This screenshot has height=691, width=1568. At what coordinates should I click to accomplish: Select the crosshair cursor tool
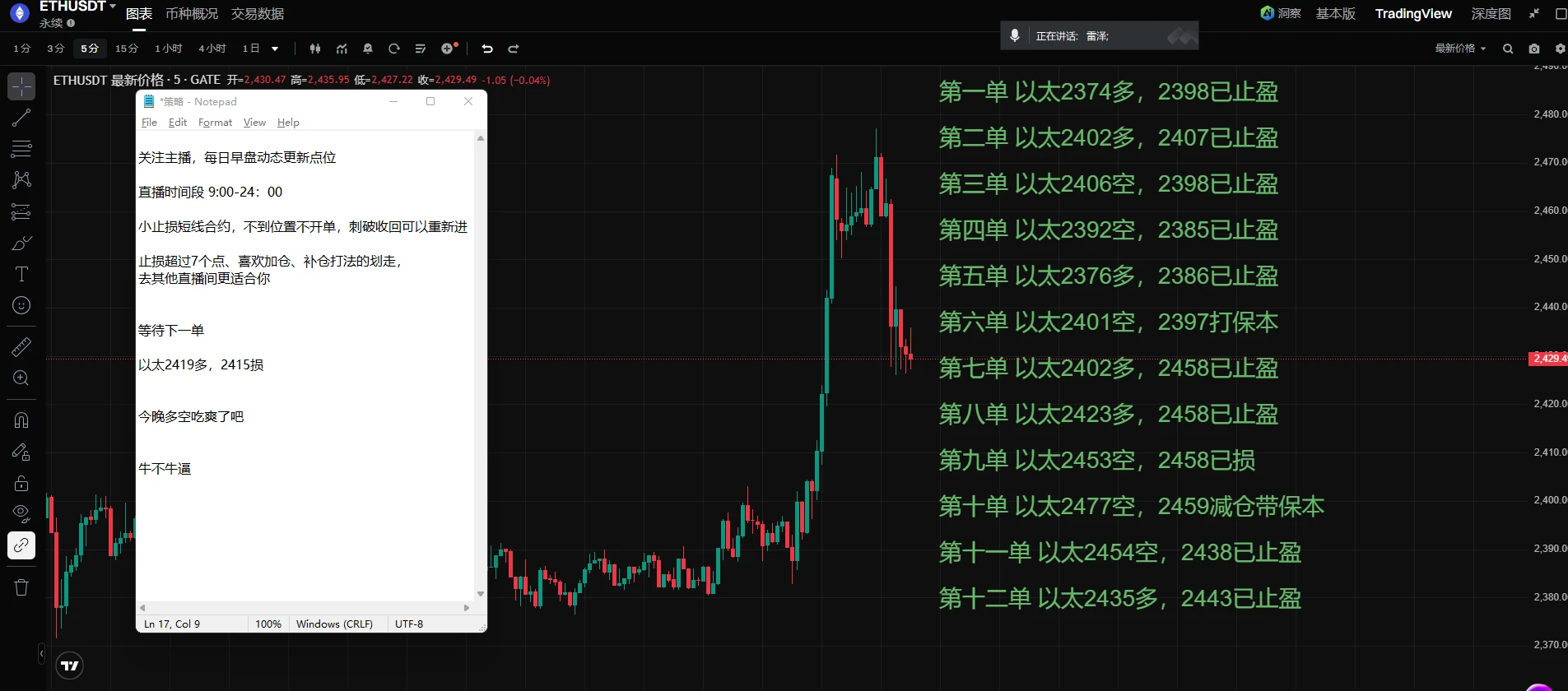click(x=21, y=86)
